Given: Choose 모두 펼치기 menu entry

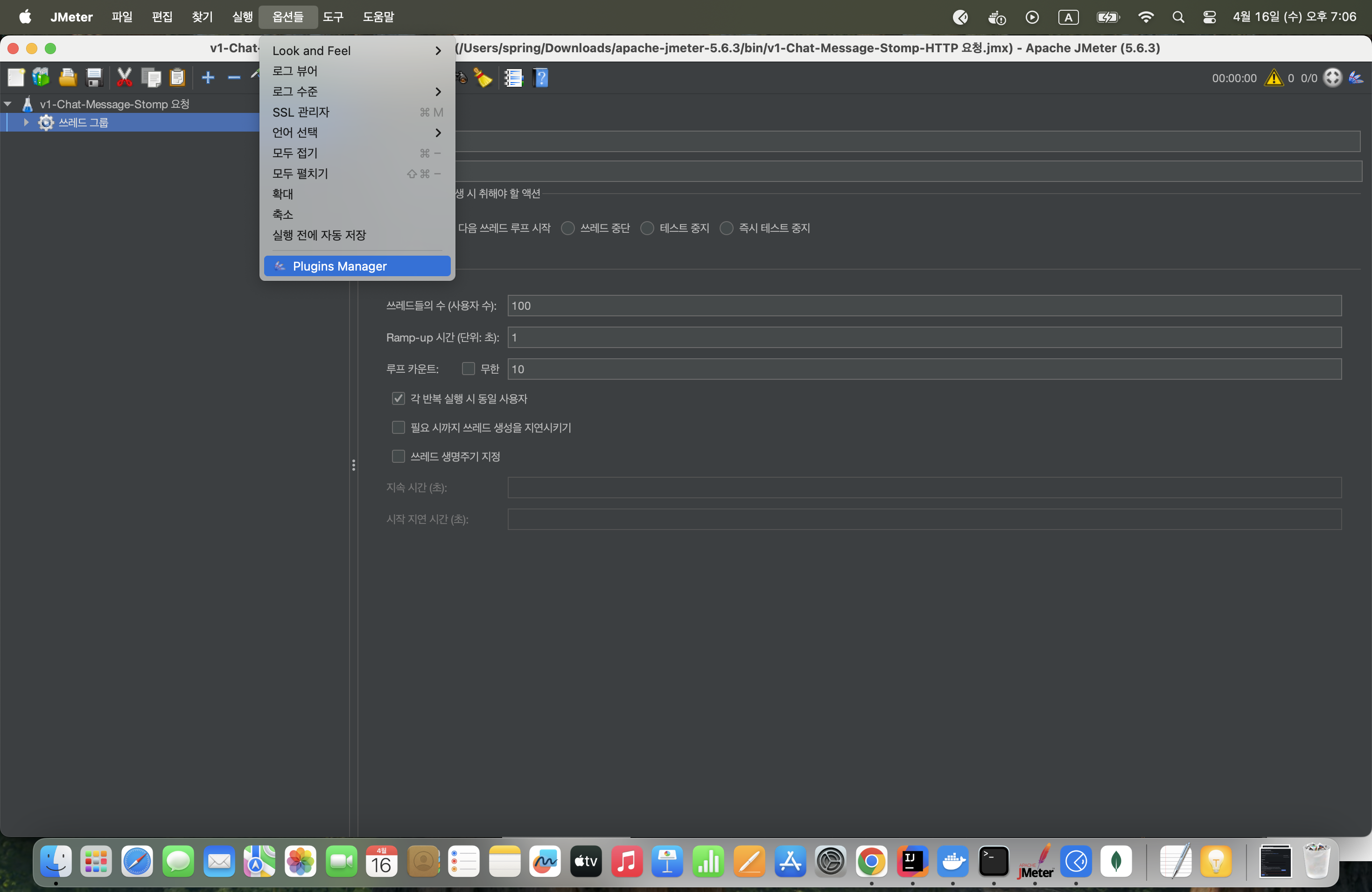Looking at the screenshot, I should click(357, 174).
